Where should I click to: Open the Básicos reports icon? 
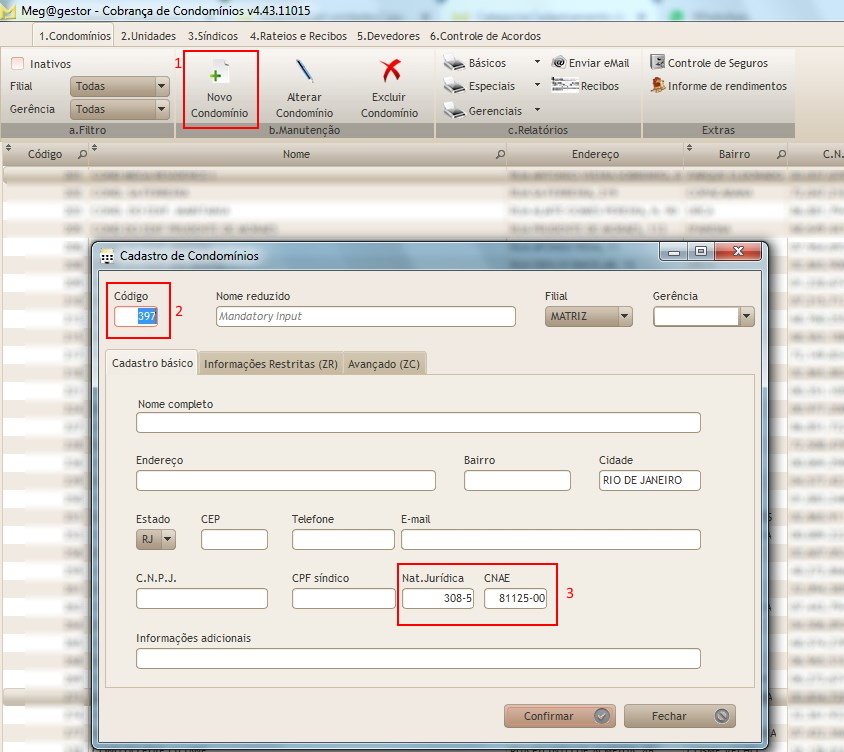point(452,63)
